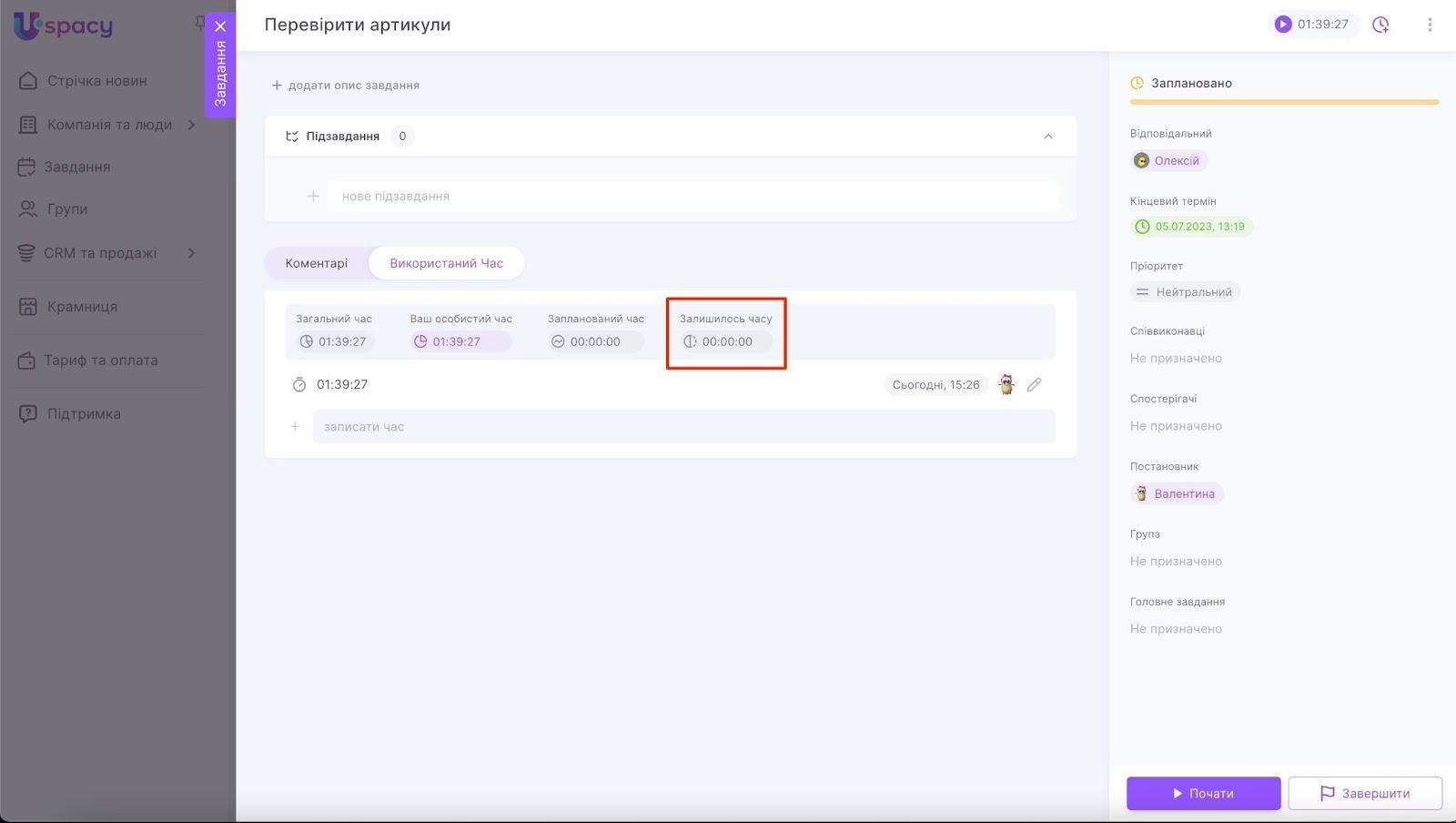Expand Компанія та люди submenu
Viewport: 1456px width, 823px height.
pyautogui.click(x=191, y=125)
